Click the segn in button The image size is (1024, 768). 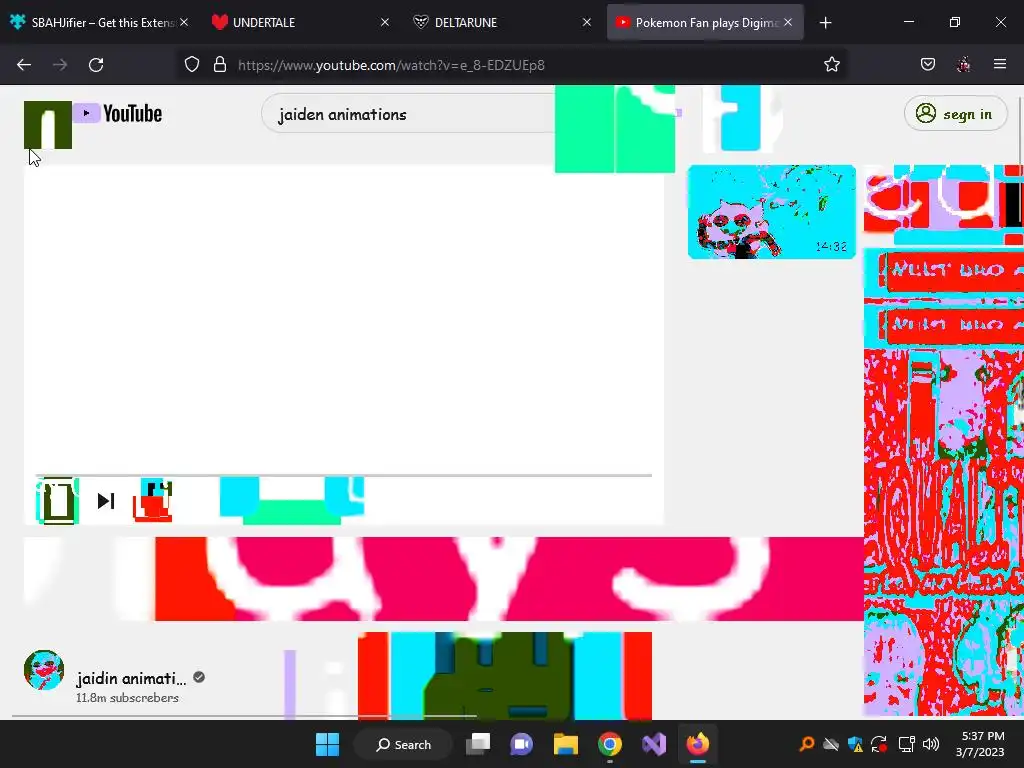tap(955, 114)
